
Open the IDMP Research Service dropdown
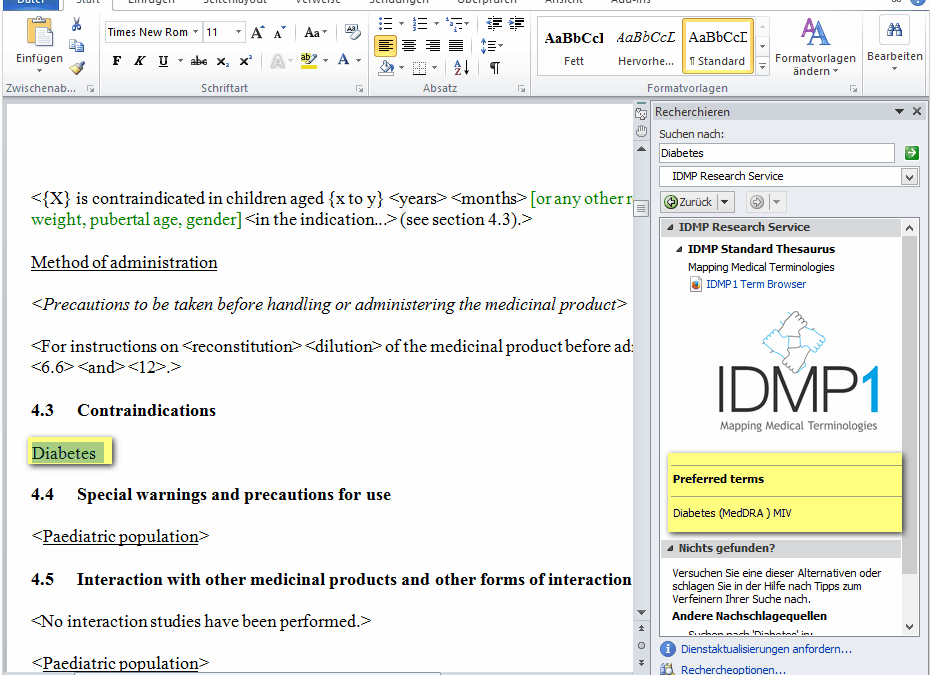908,177
